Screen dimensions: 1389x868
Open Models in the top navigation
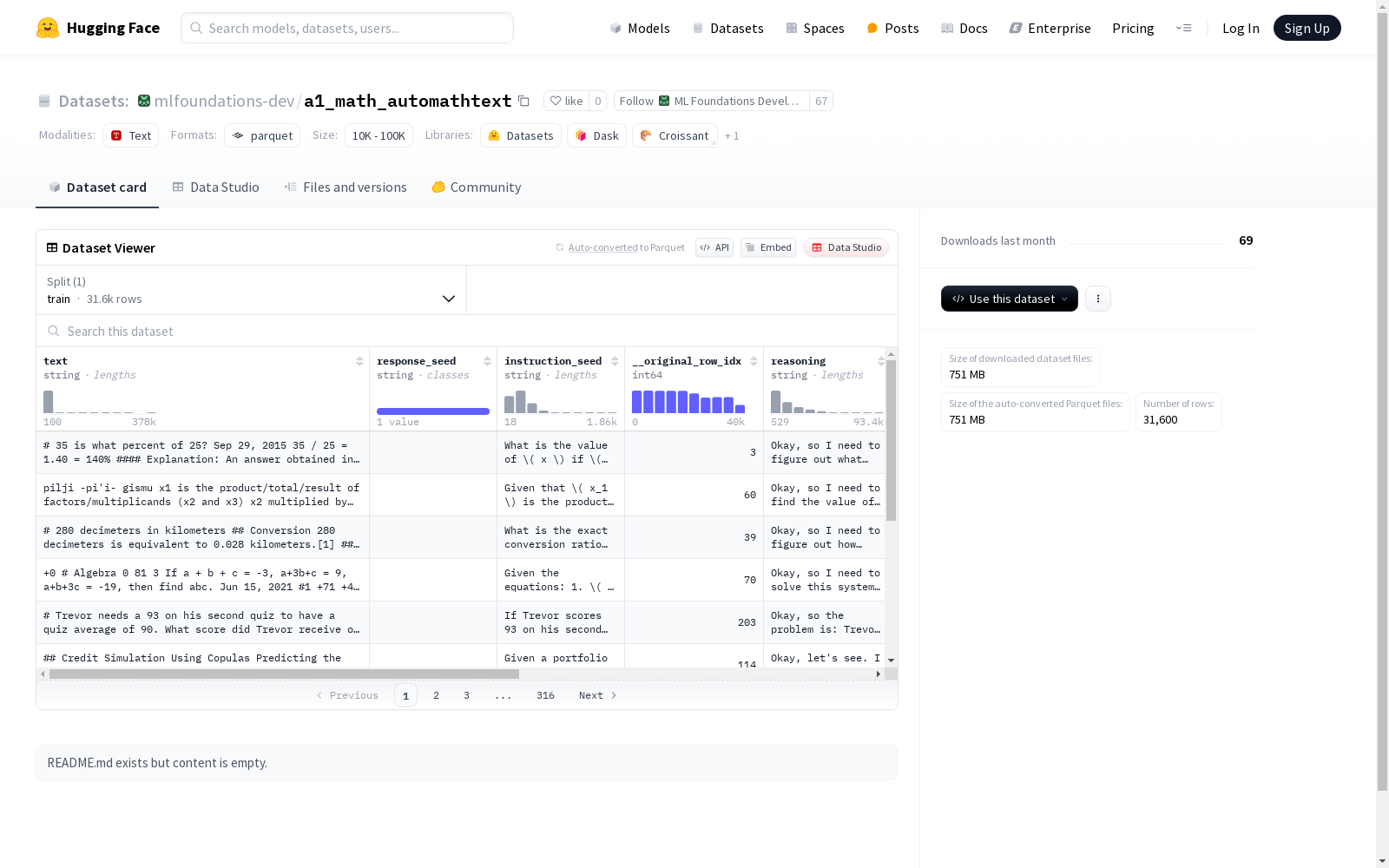640,28
